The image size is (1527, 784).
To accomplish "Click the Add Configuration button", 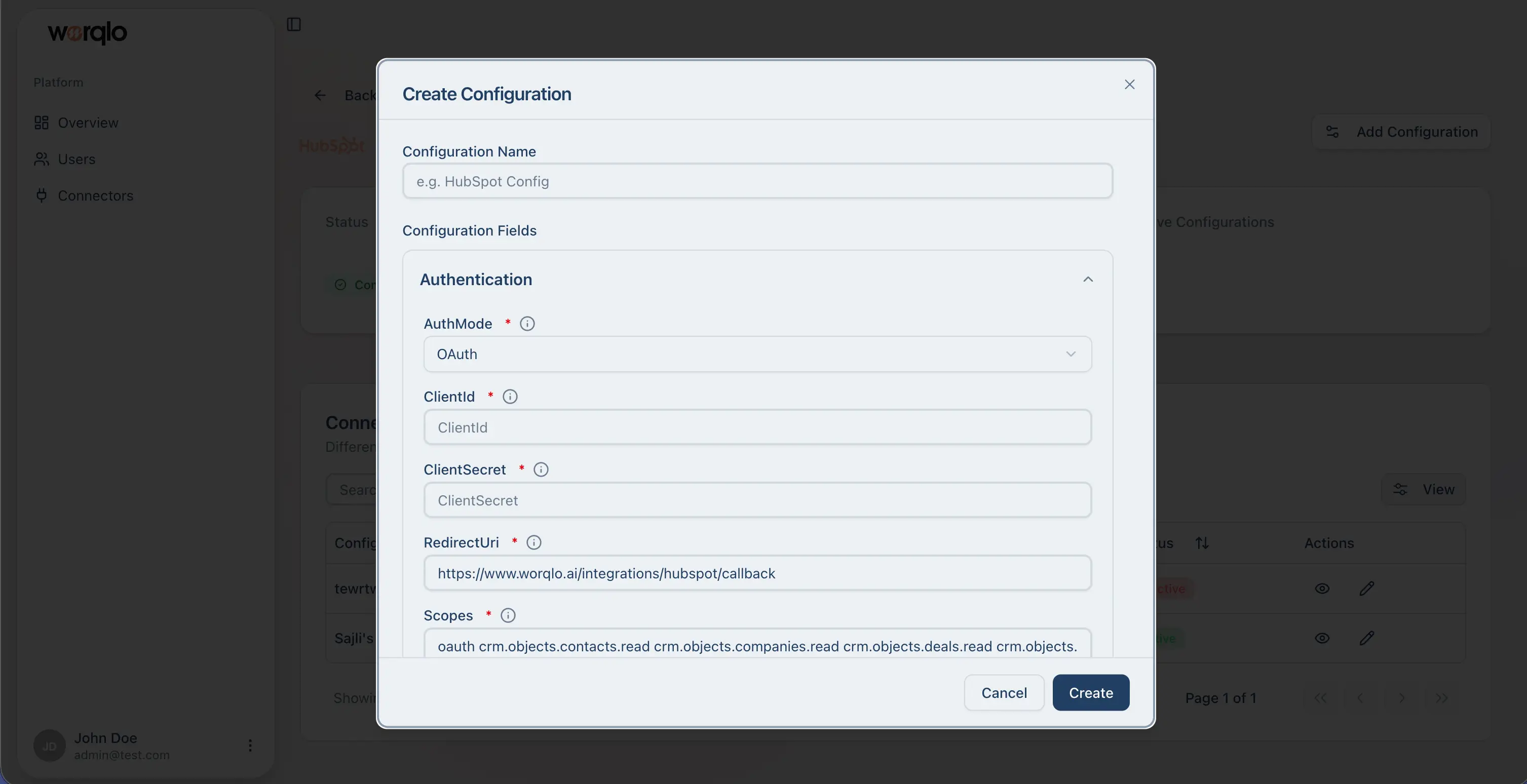I will pos(1401,132).
